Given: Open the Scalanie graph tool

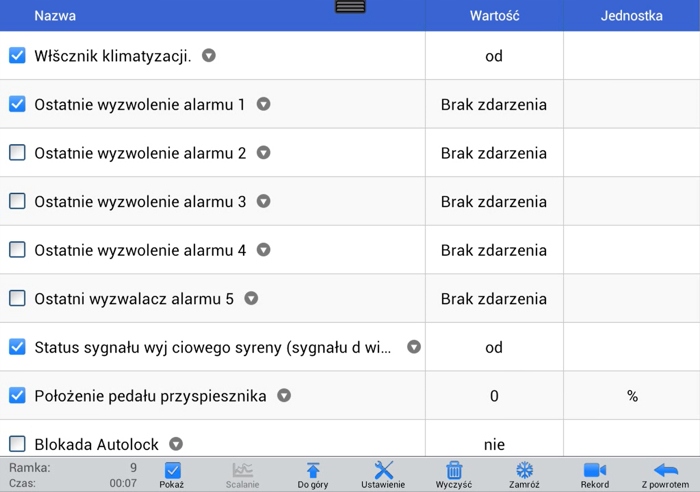Looking at the screenshot, I should coord(242,470).
